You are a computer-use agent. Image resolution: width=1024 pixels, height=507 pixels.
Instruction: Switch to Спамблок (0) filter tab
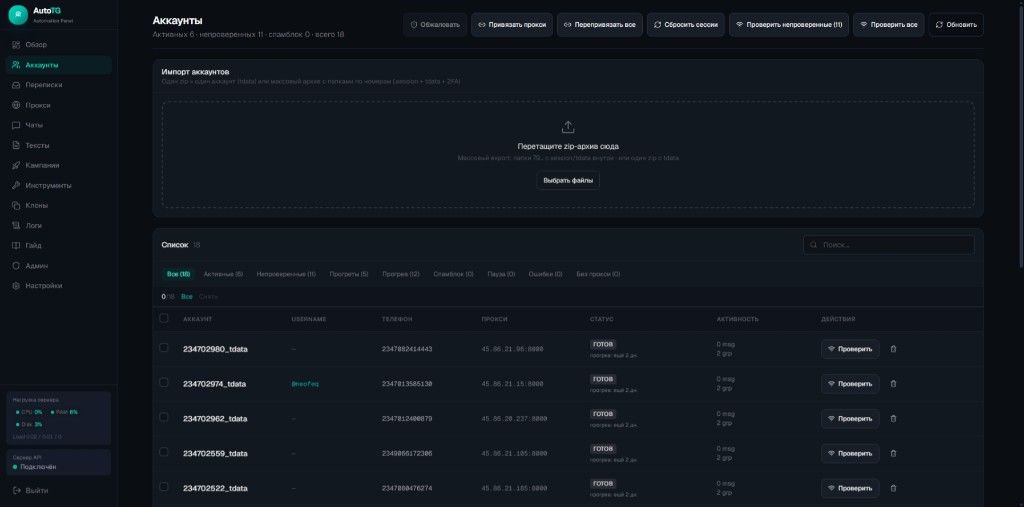(453, 274)
